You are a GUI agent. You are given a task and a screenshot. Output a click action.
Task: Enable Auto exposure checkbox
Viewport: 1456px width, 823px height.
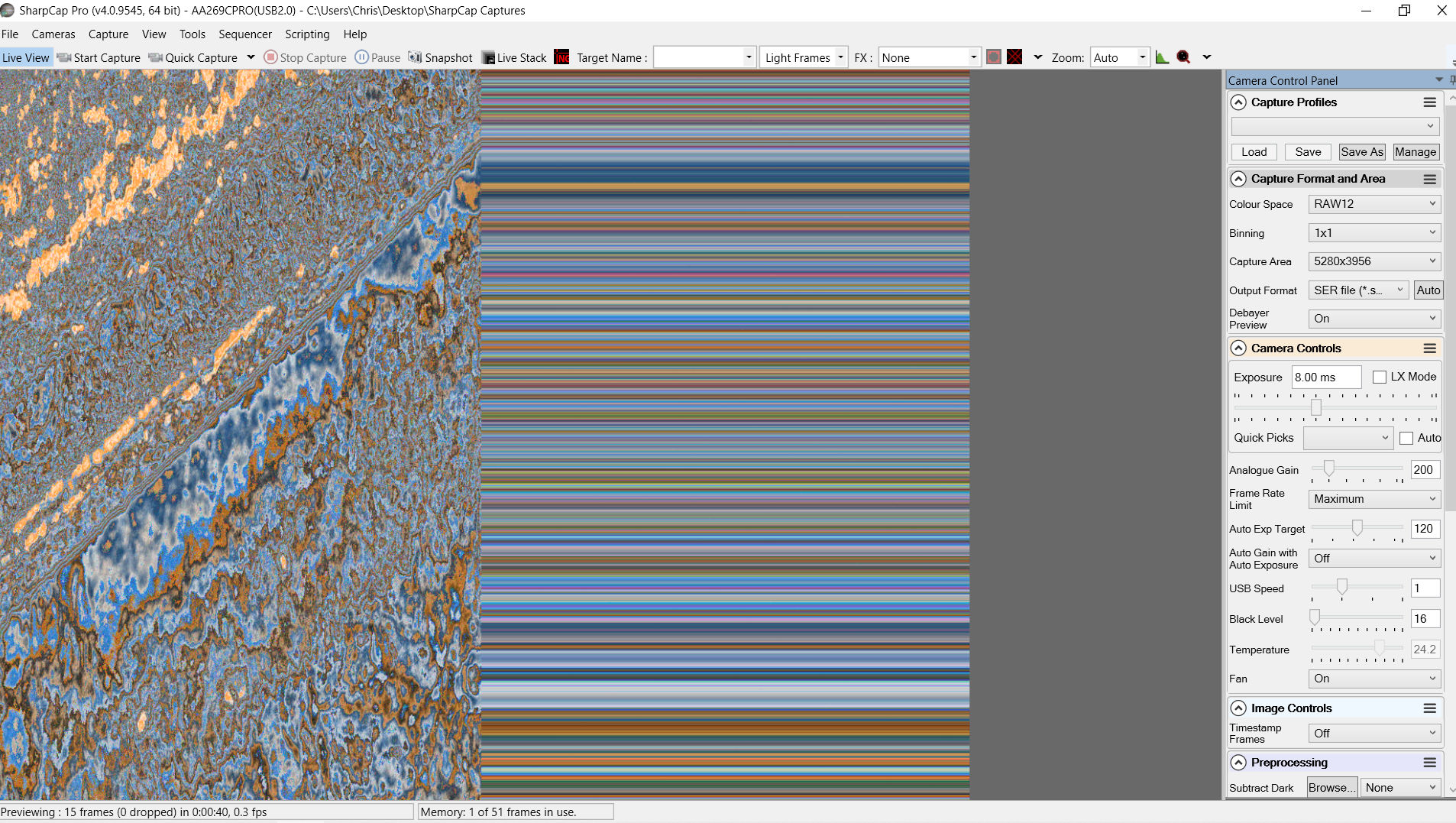tap(1406, 439)
